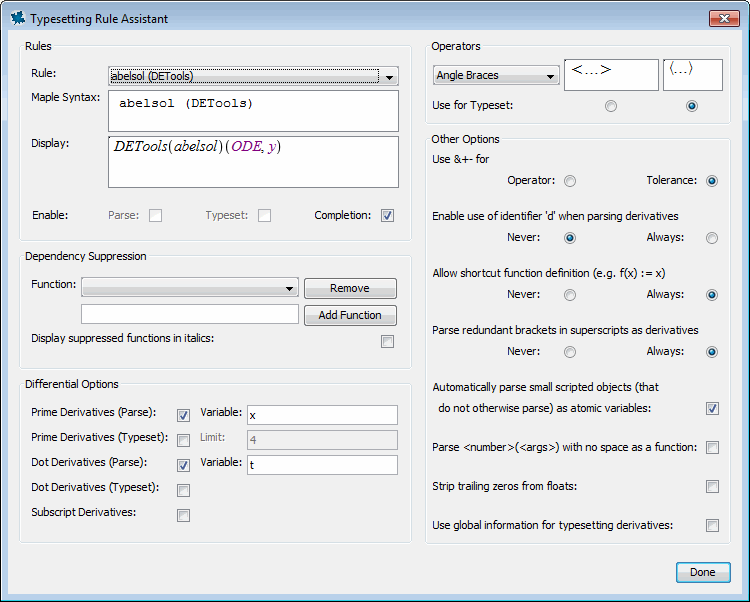Choose Always for identifier 'd' derivatives
This screenshot has width=750, height=602.
(712, 238)
